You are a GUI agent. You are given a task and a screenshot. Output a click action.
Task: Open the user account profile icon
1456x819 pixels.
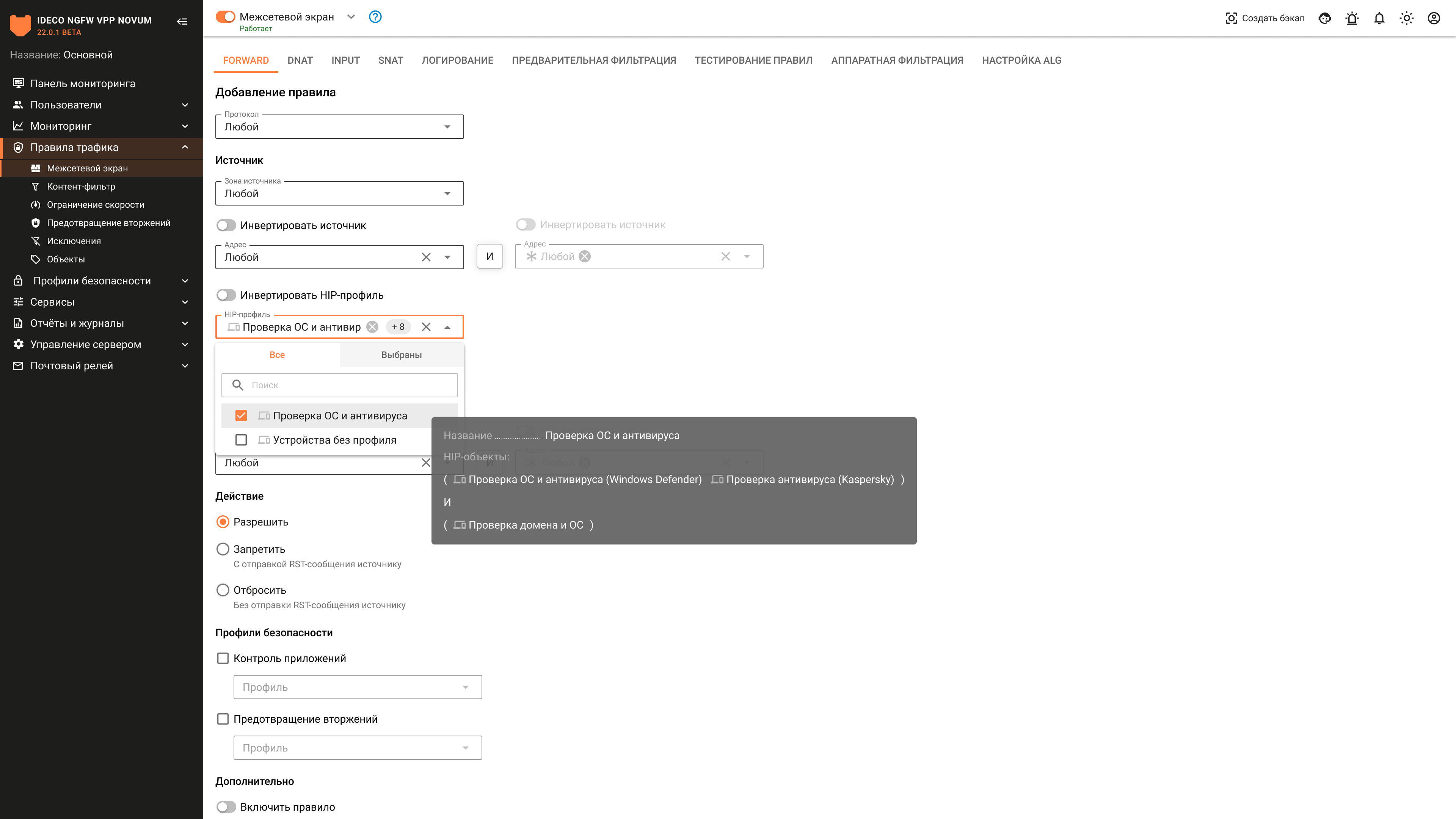pos(1433,18)
